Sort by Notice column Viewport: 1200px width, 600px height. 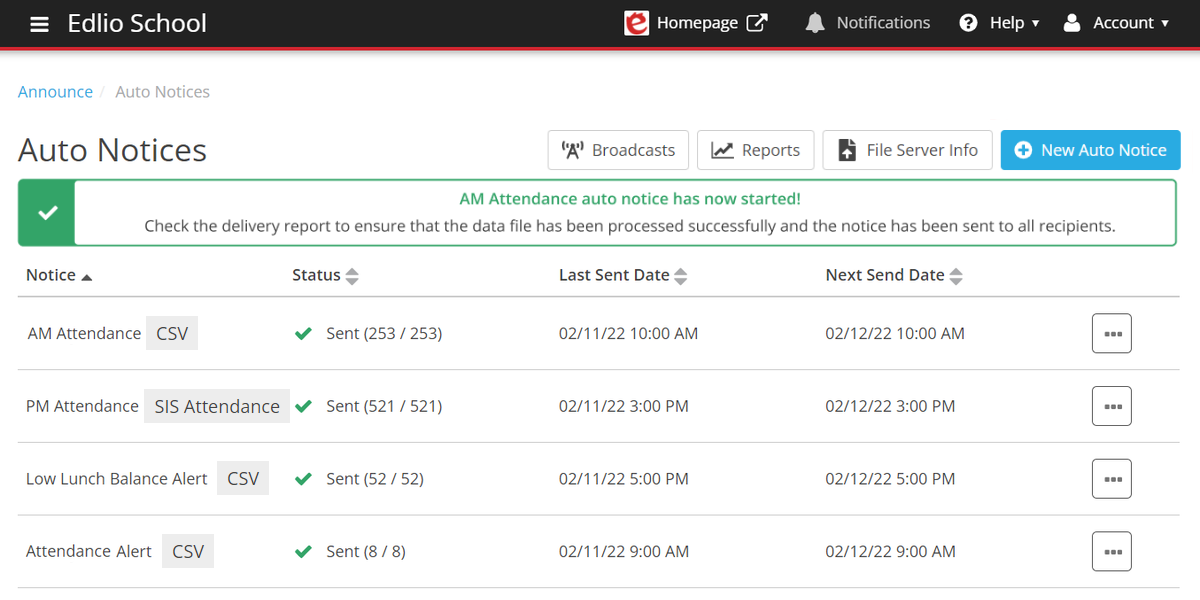[59, 275]
